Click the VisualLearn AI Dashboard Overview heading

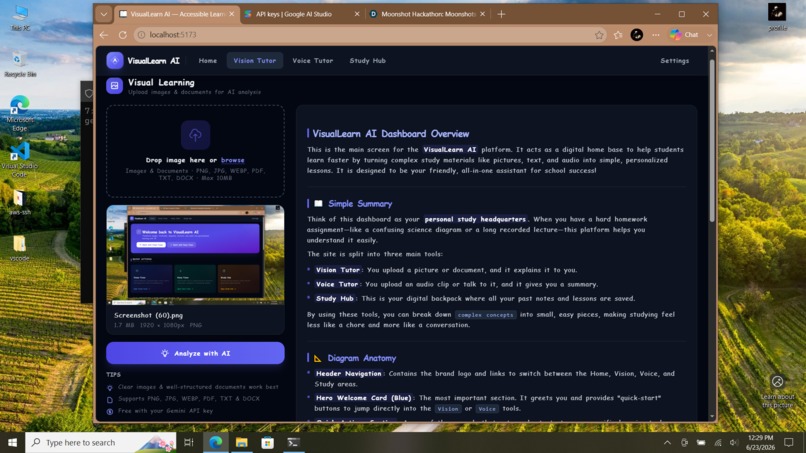pyautogui.click(x=391, y=134)
